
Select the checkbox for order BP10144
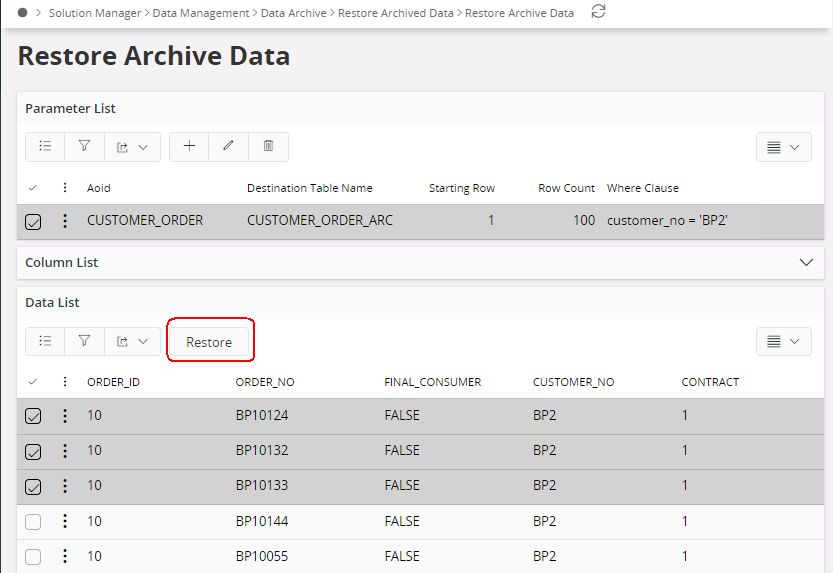pos(33,521)
